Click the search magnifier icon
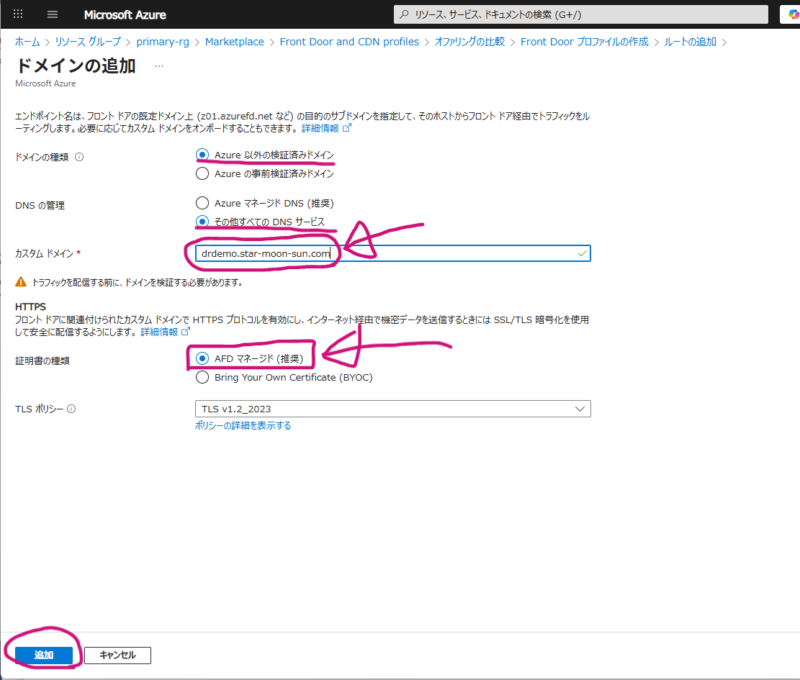Screen dimensions: 800x680 pos(404,14)
